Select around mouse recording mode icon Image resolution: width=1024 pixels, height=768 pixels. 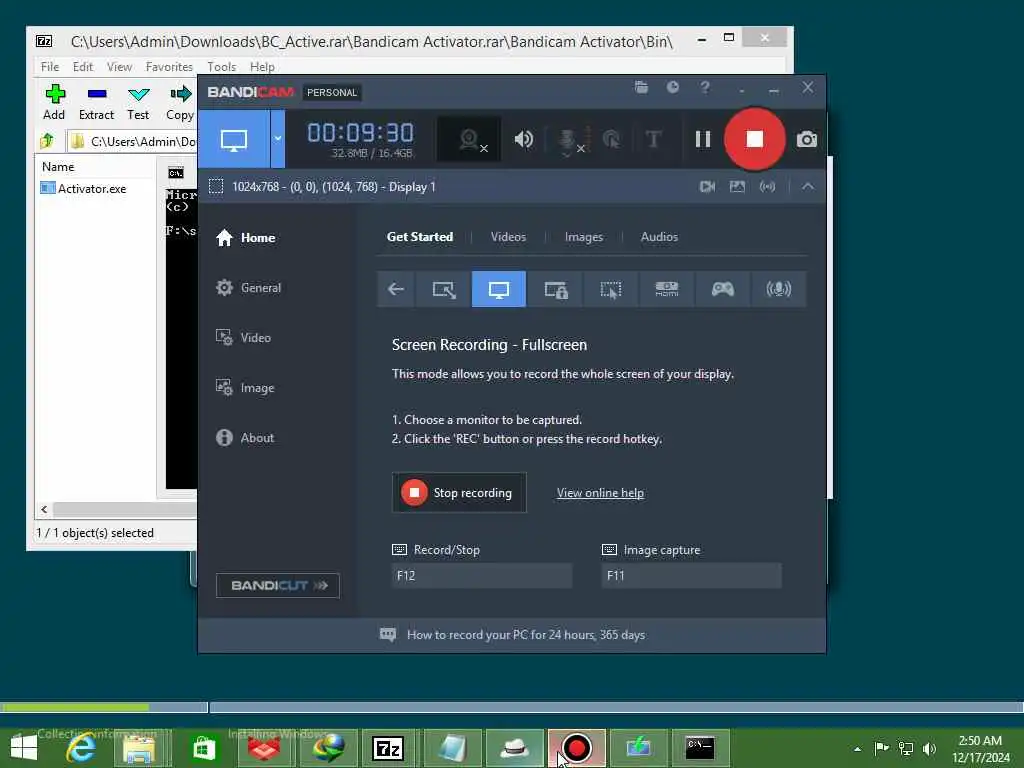[611, 289]
